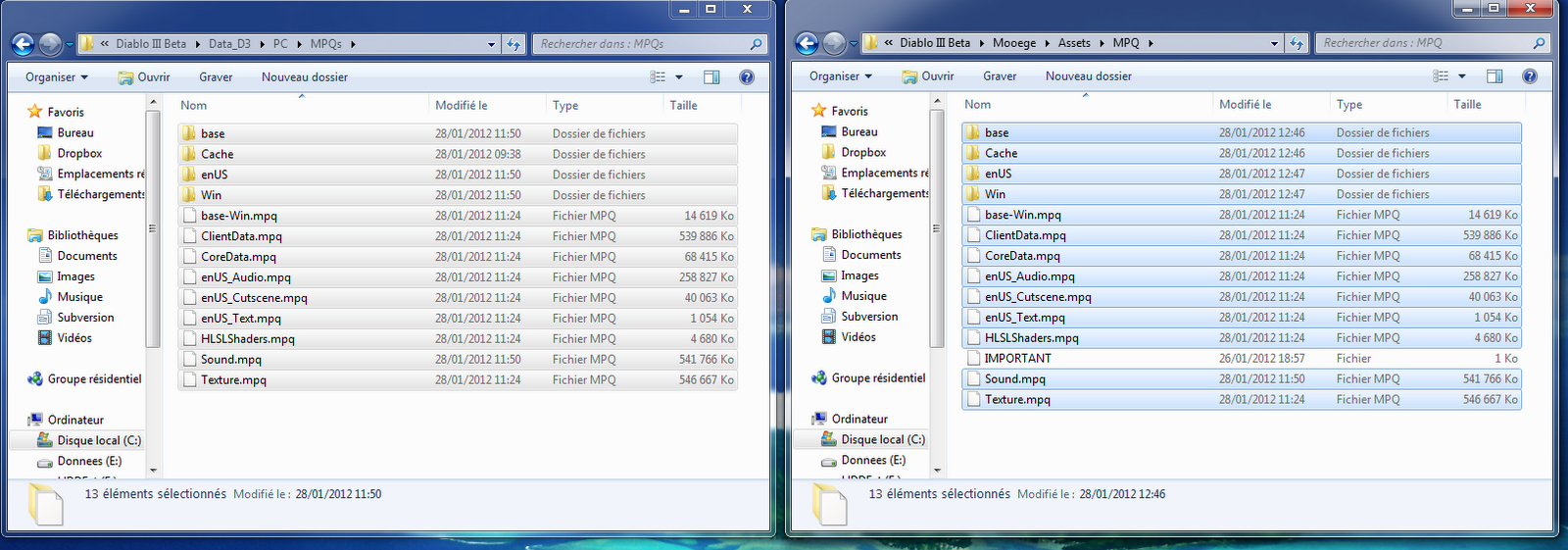Click Mooege breadcrumb in right address bar
The height and width of the screenshot is (550, 1568).
coord(1013,43)
